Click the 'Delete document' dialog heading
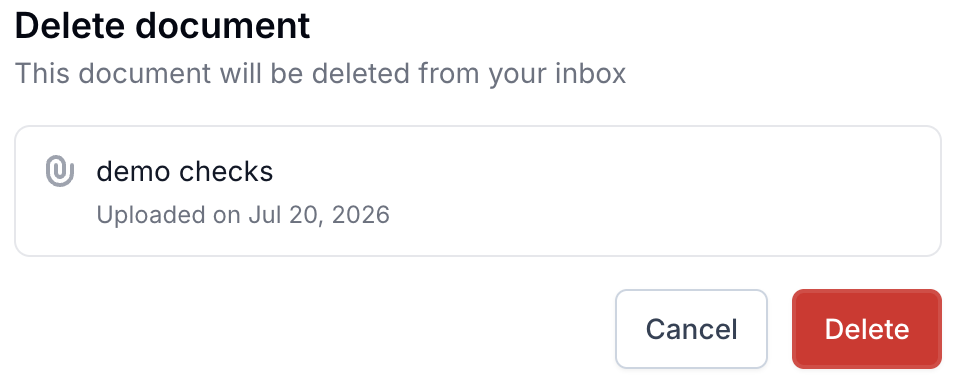958x388 pixels. pos(163,26)
